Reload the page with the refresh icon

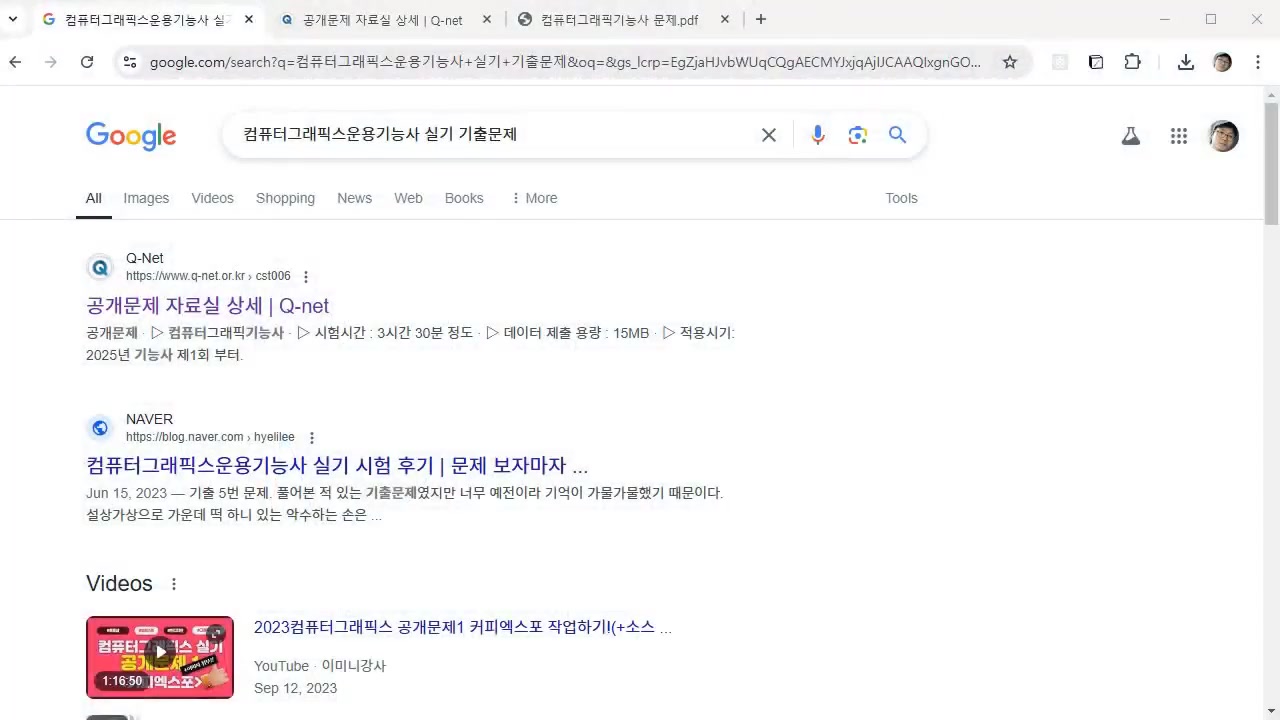click(87, 62)
